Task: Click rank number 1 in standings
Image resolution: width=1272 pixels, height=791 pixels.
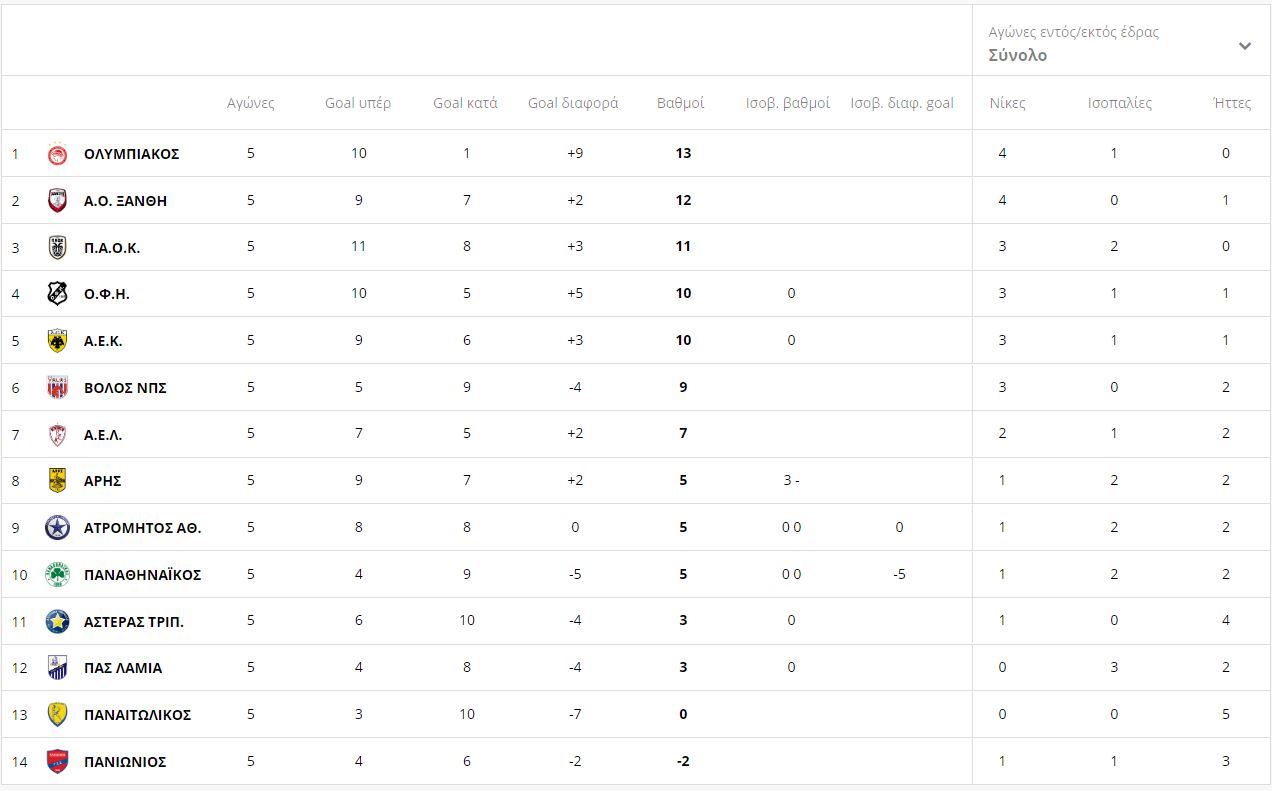Action: tap(15, 154)
